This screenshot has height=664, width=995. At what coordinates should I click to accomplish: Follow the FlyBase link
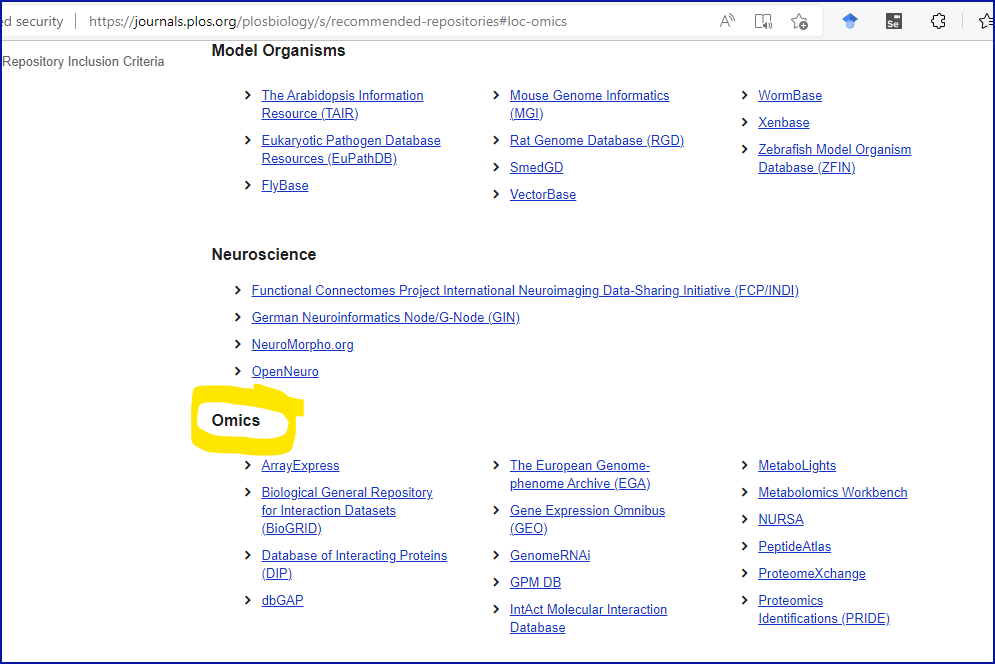285,185
